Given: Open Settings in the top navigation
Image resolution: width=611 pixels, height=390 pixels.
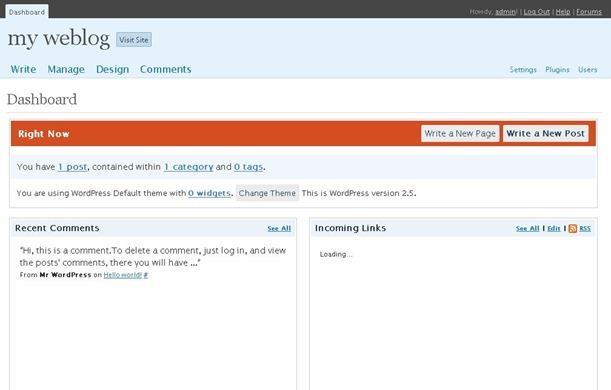Looking at the screenshot, I should point(523,70).
